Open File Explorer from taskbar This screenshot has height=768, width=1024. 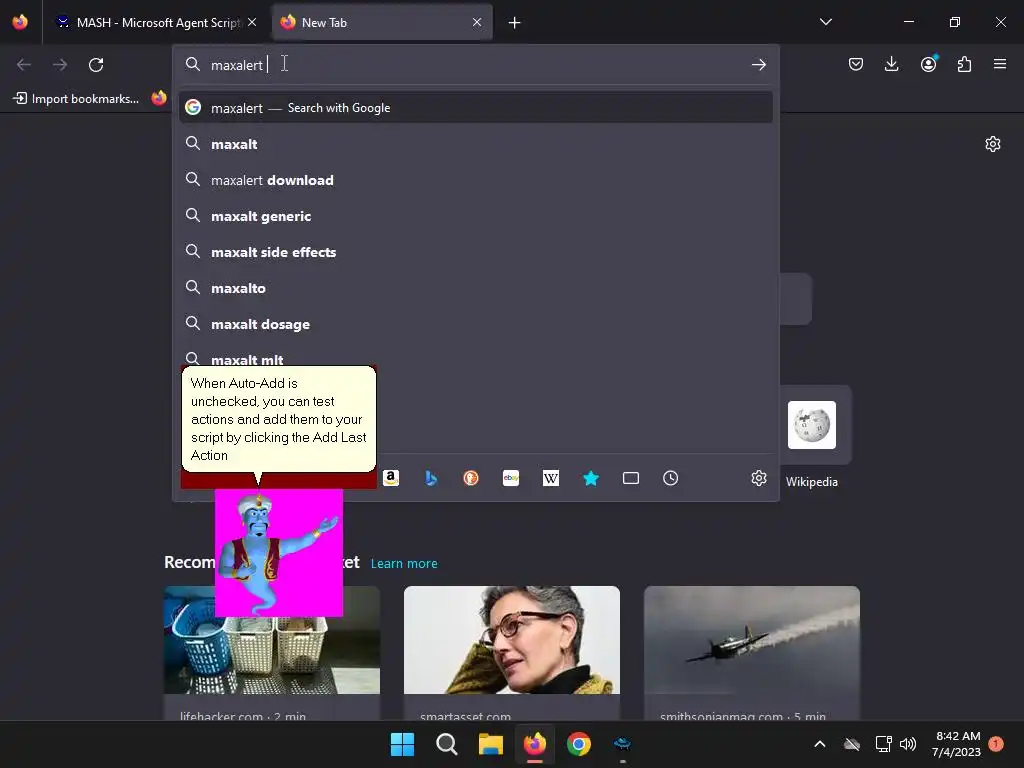490,744
